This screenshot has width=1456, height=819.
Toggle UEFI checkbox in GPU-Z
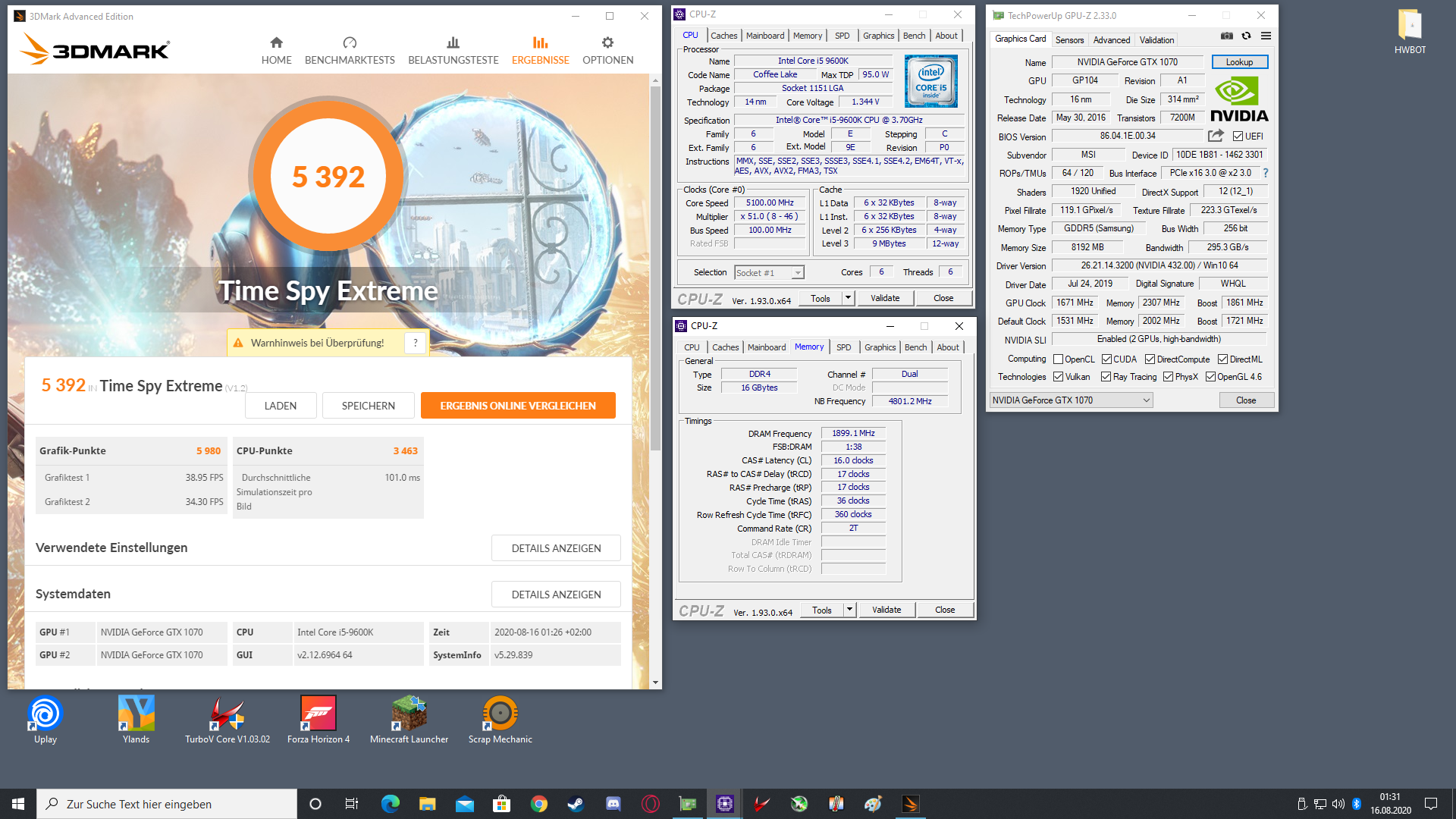tap(1238, 136)
